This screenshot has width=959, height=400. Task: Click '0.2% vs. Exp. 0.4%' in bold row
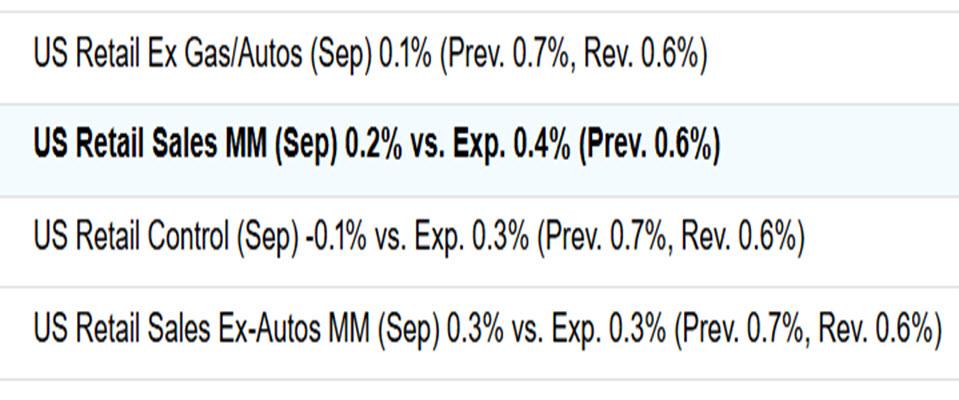[x=459, y=147]
